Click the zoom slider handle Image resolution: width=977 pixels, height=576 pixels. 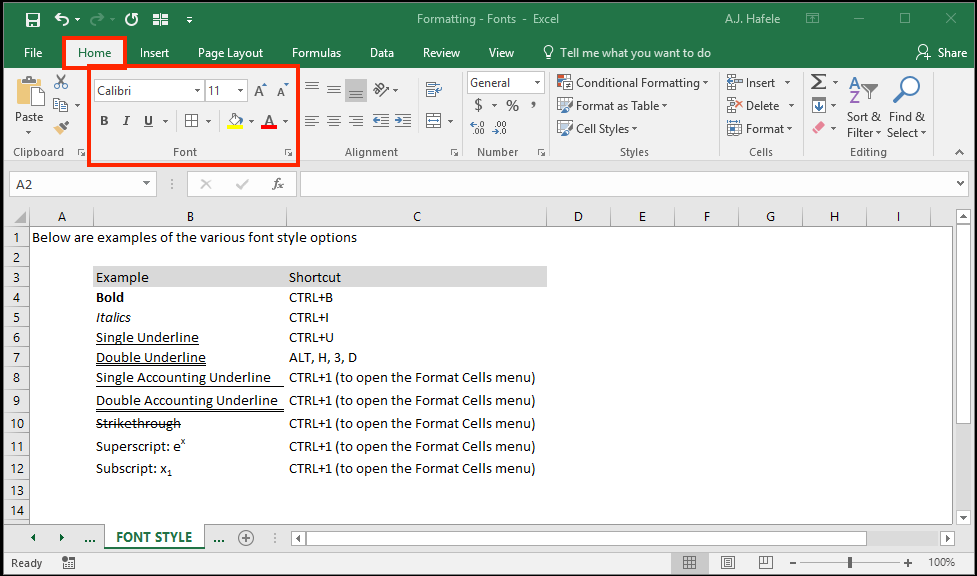849,563
